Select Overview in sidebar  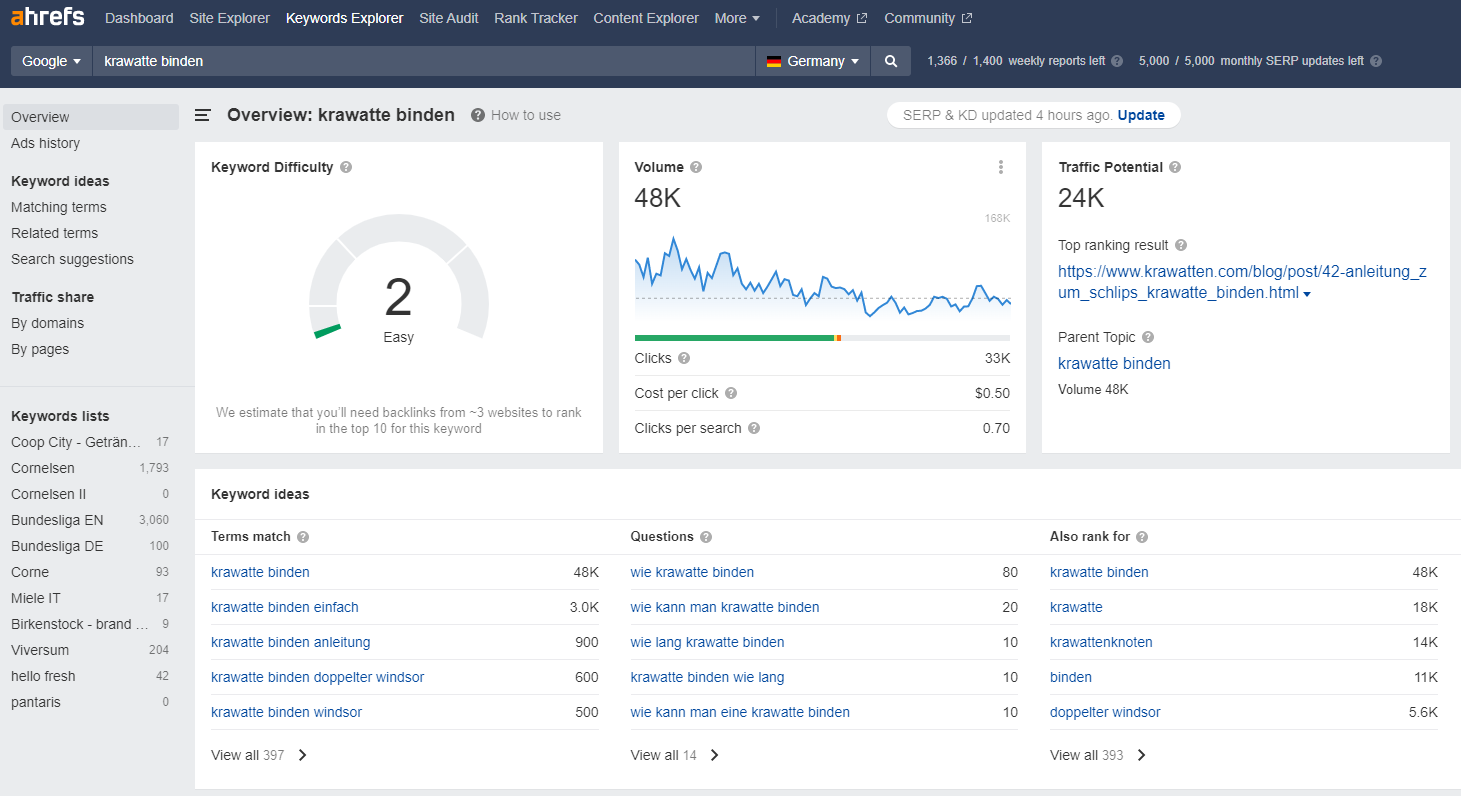91,117
